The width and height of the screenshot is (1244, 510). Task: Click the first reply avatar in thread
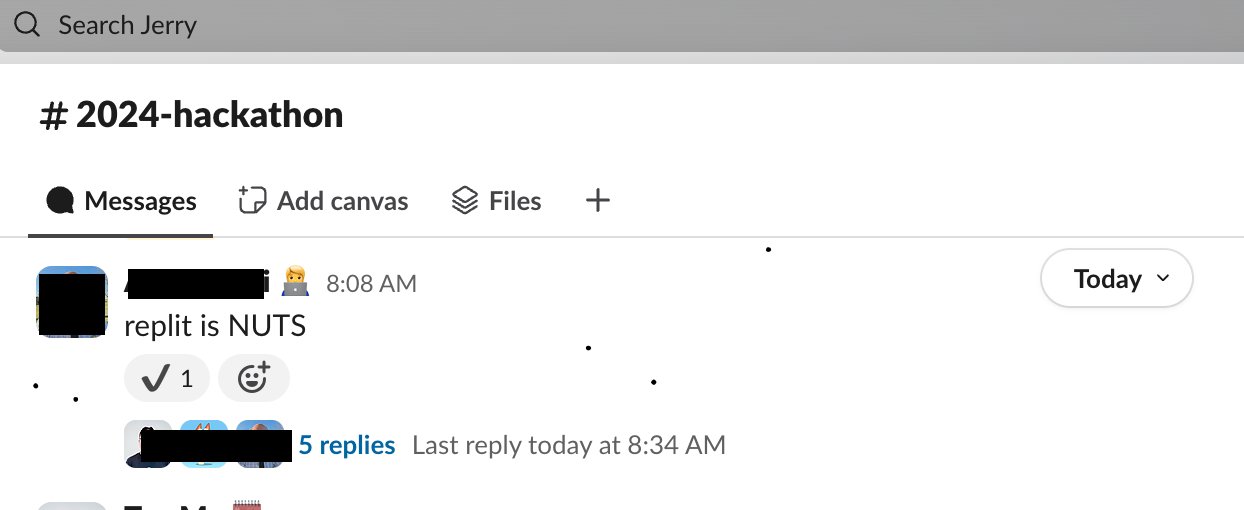pyautogui.click(x=147, y=444)
